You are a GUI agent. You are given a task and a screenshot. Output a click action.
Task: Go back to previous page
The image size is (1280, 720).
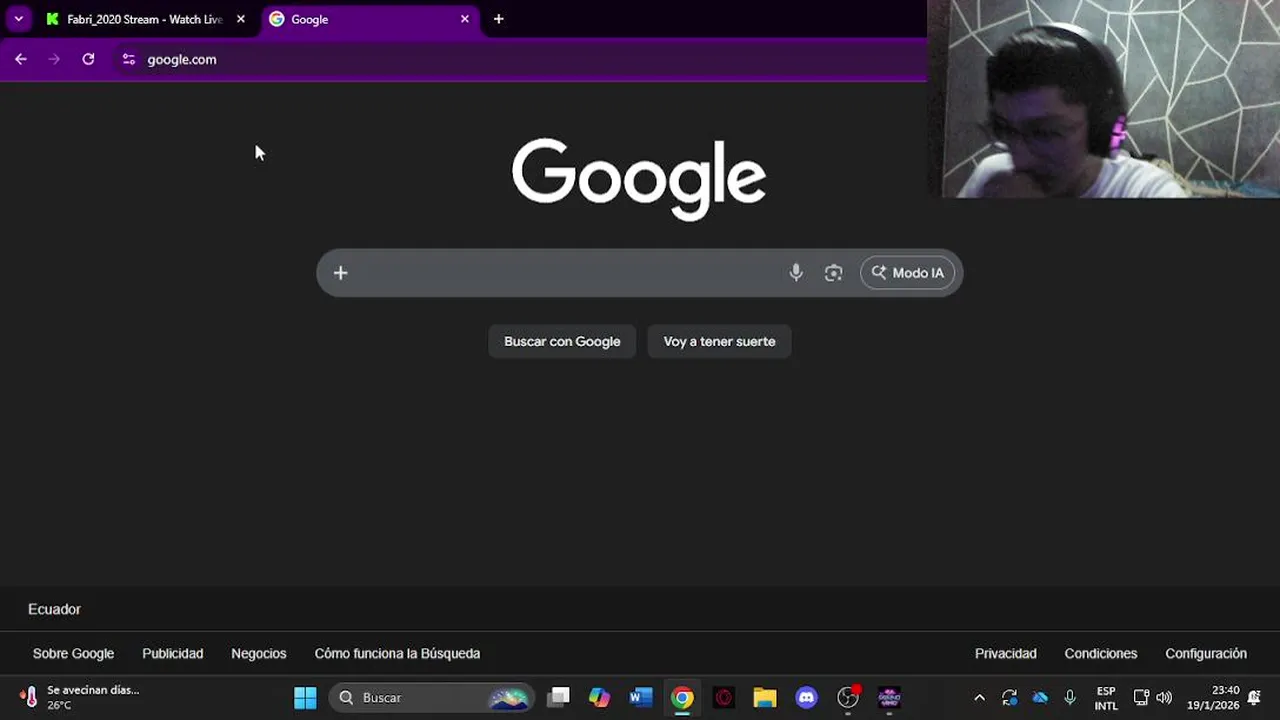[x=21, y=59]
